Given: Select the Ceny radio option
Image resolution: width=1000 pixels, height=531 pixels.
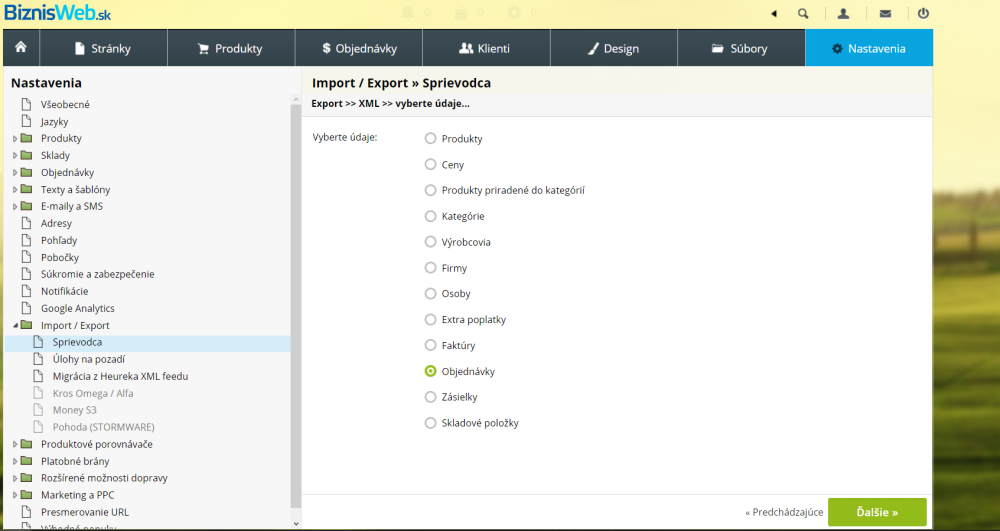Looking at the screenshot, I should pyautogui.click(x=430, y=164).
